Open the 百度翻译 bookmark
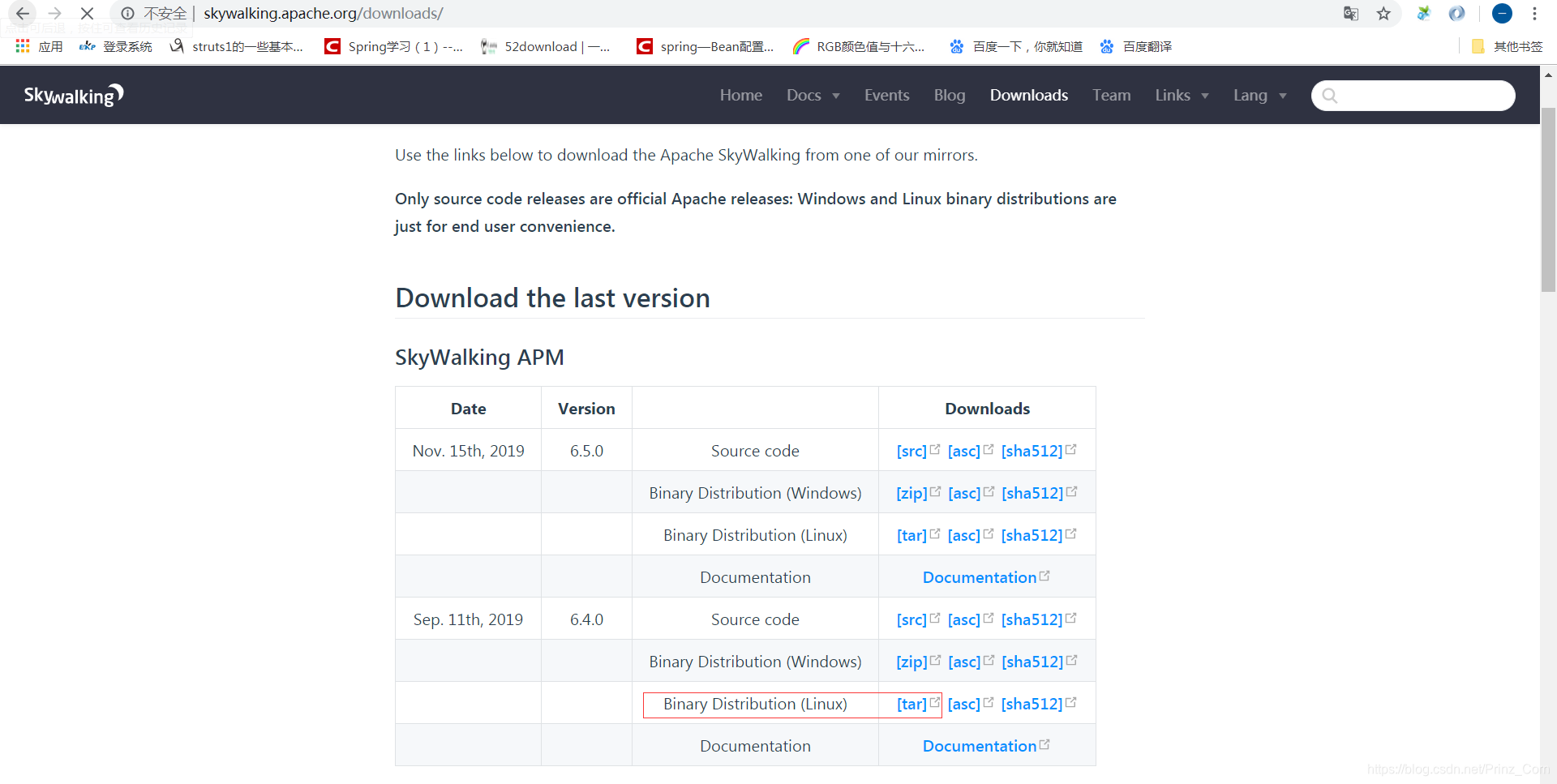Viewport: 1557px width, 784px height. point(1135,47)
